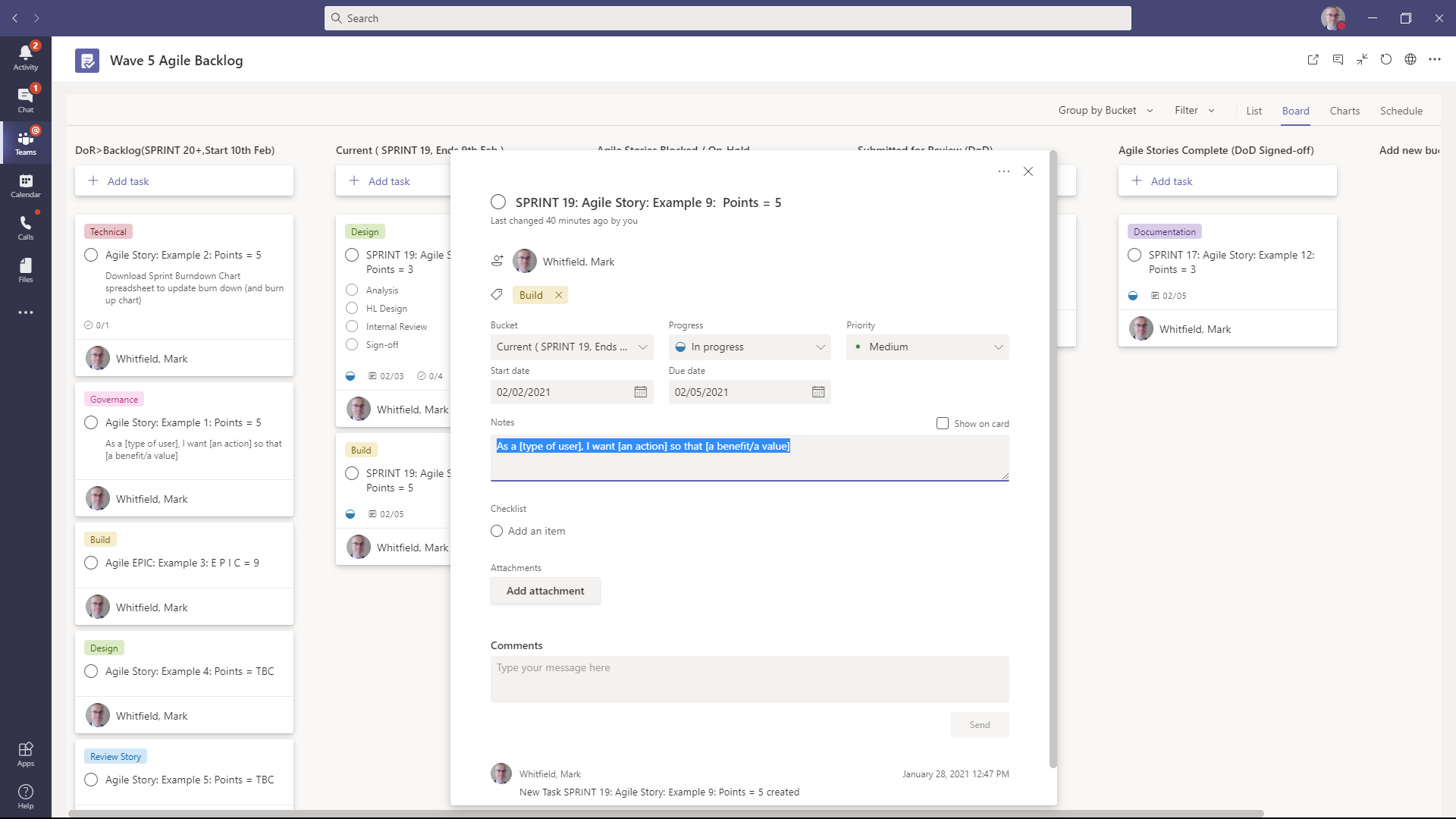Open the Activity feed icon
Screen dimensions: 1456x819
pos(25,57)
